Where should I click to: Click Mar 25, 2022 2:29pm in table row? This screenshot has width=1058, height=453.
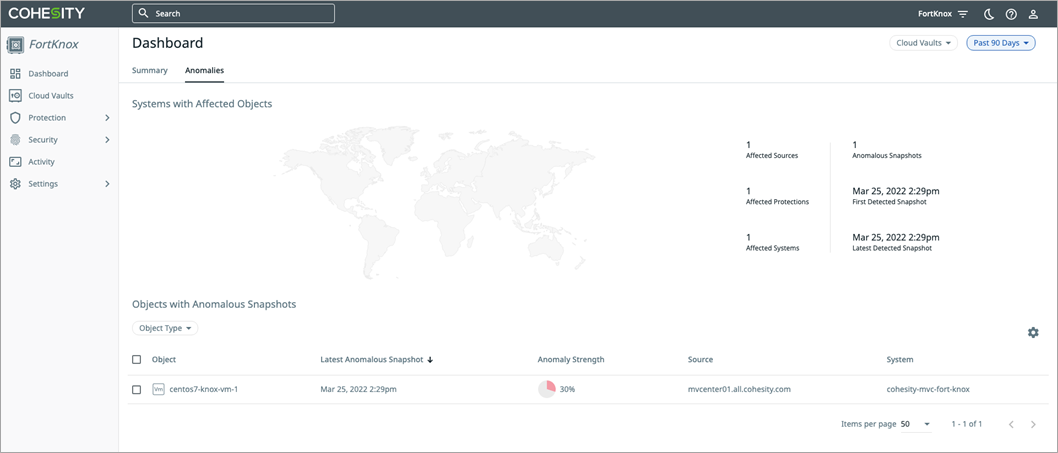[358, 390]
